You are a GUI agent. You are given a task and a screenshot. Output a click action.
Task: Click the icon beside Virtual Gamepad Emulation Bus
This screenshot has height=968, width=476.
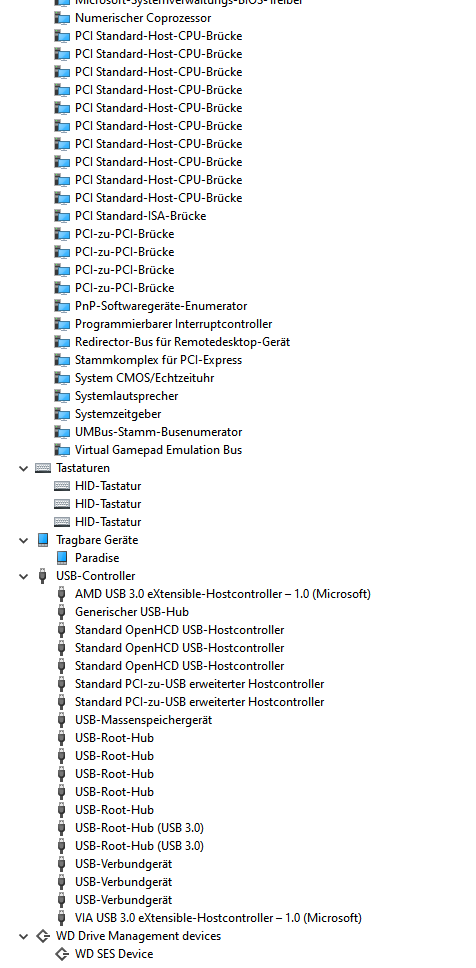pos(62,449)
